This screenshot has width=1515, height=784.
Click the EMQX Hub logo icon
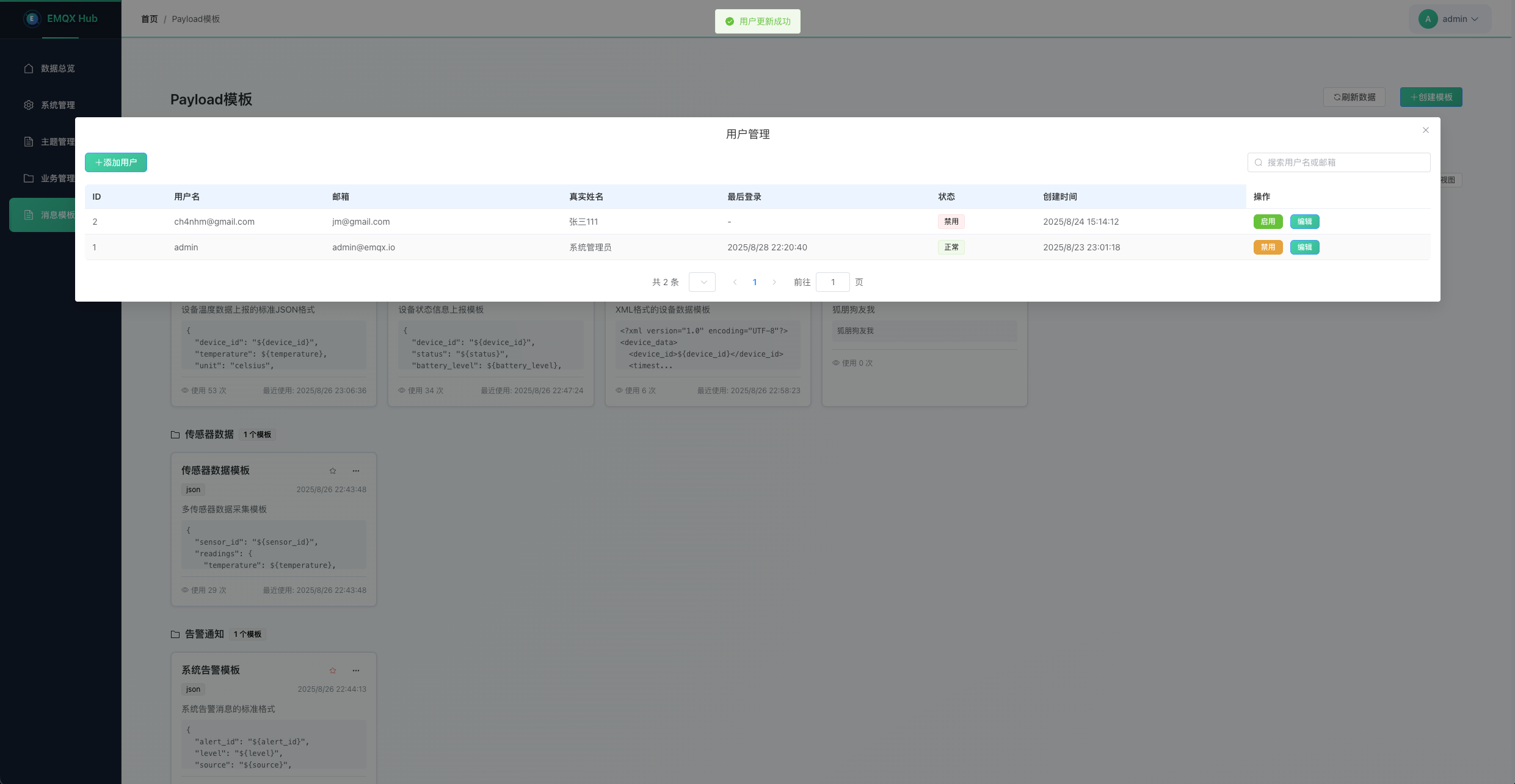[32, 19]
